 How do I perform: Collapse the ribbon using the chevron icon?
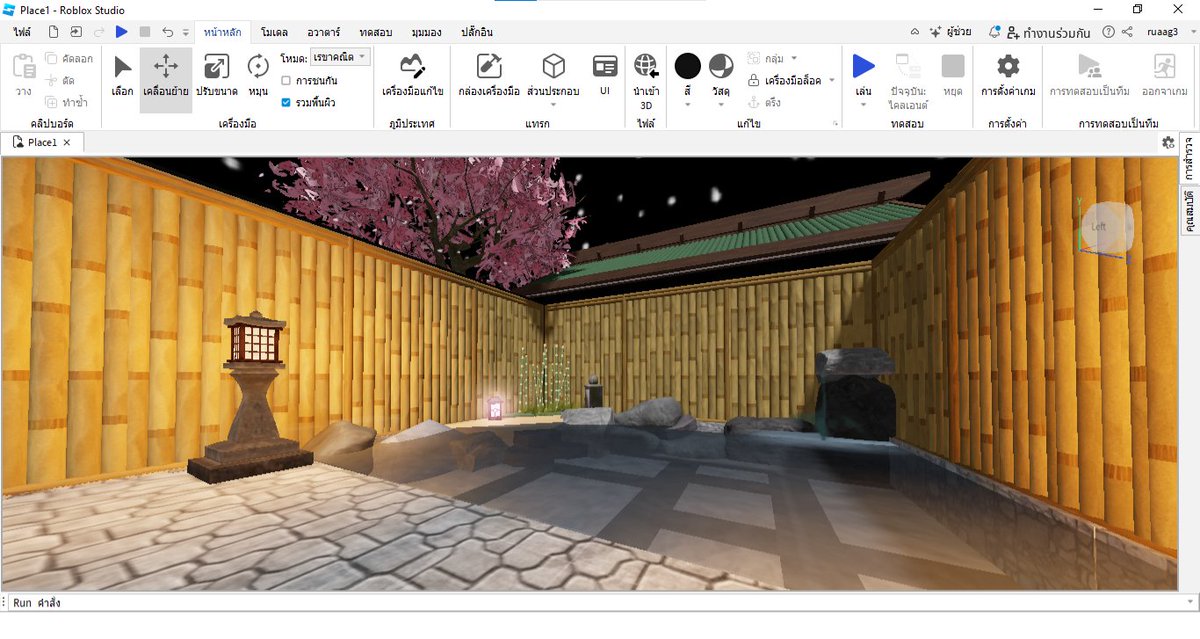(x=915, y=32)
